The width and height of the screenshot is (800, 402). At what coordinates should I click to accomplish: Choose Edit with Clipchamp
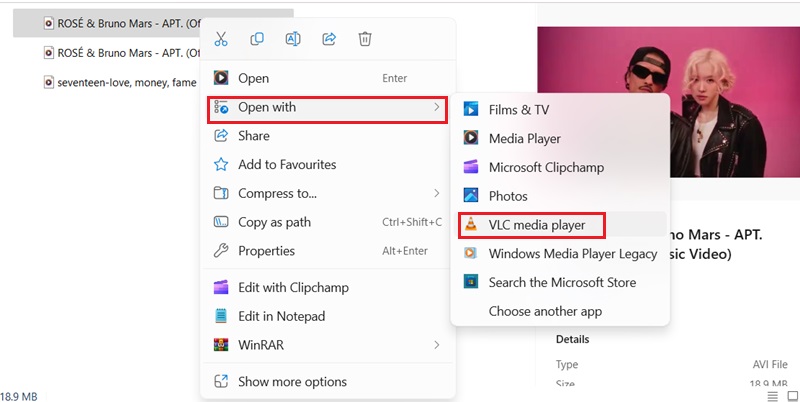327,288
